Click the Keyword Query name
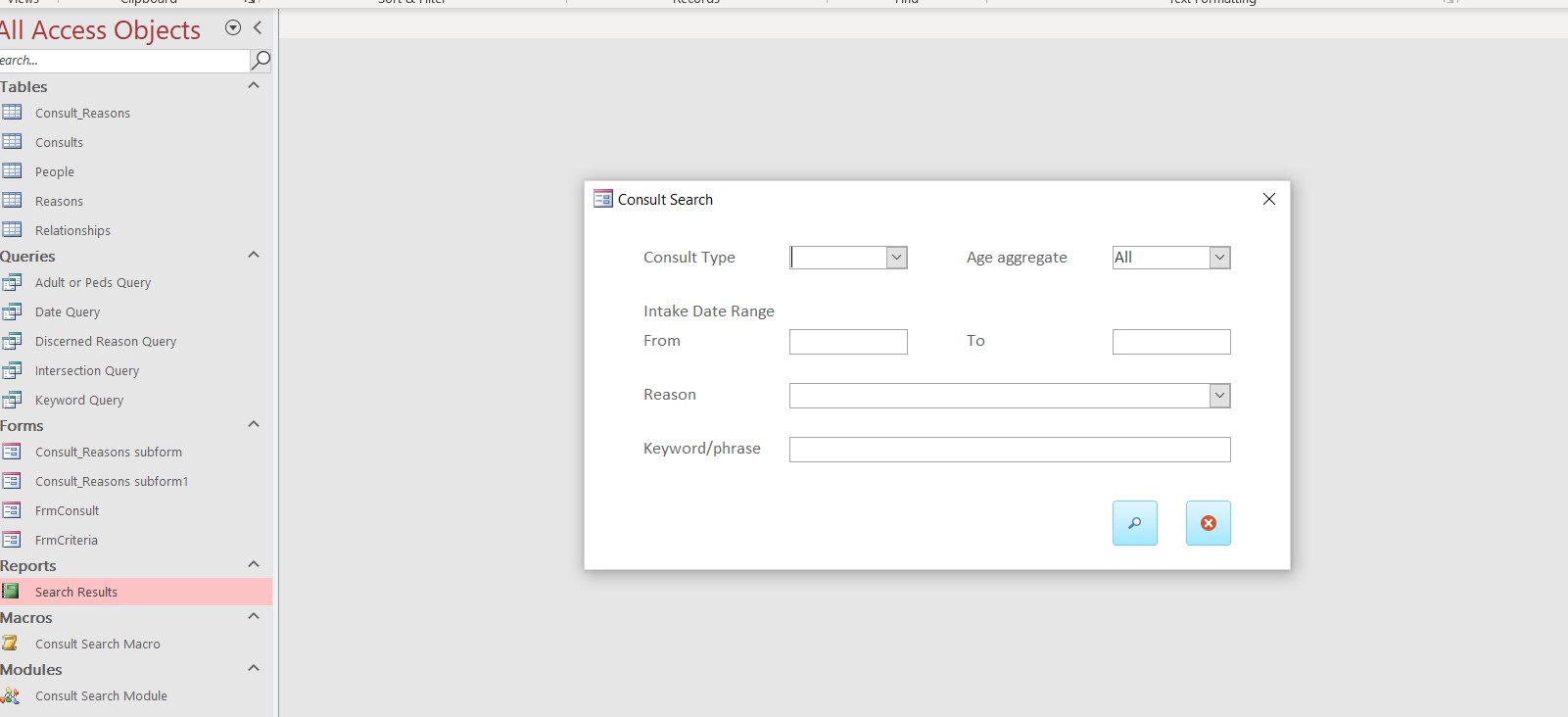Screen dimensions: 1568x717 tap(79, 401)
